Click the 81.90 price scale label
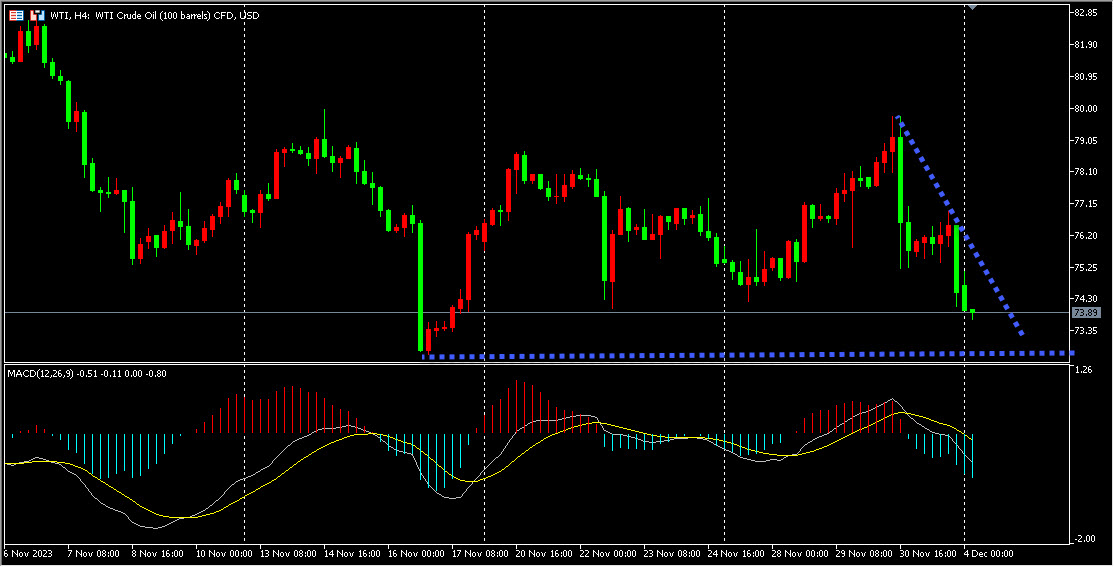 coord(1086,45)
